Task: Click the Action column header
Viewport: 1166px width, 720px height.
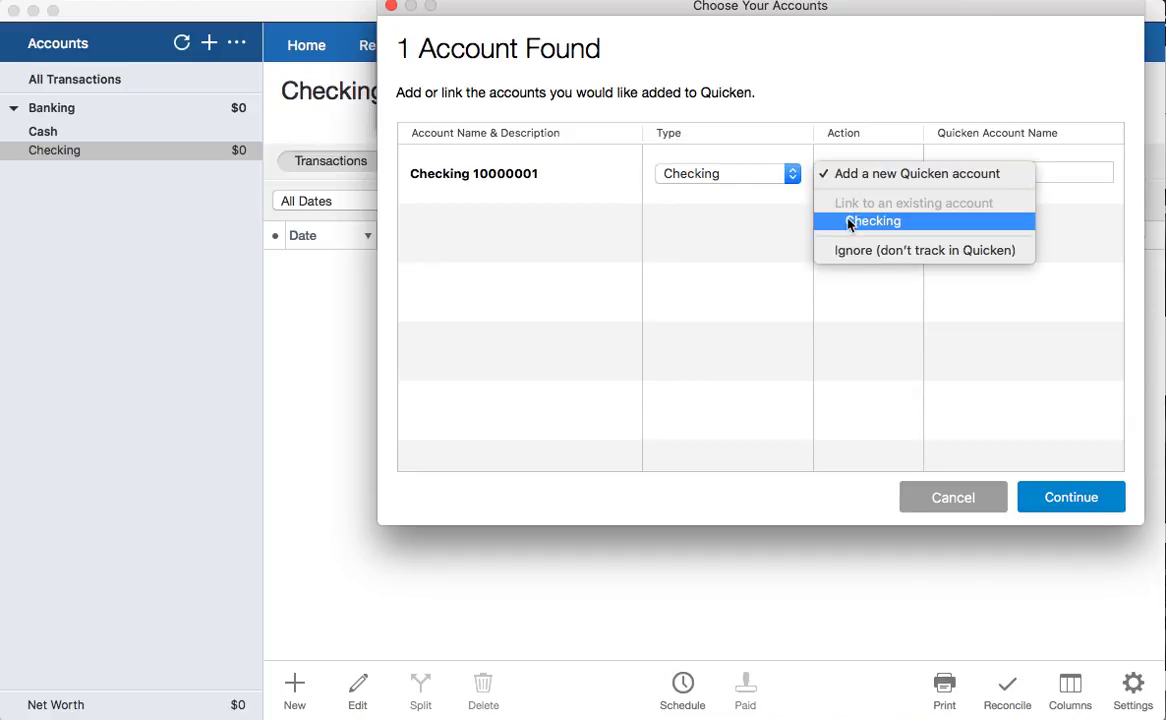Action: (843, 133)
